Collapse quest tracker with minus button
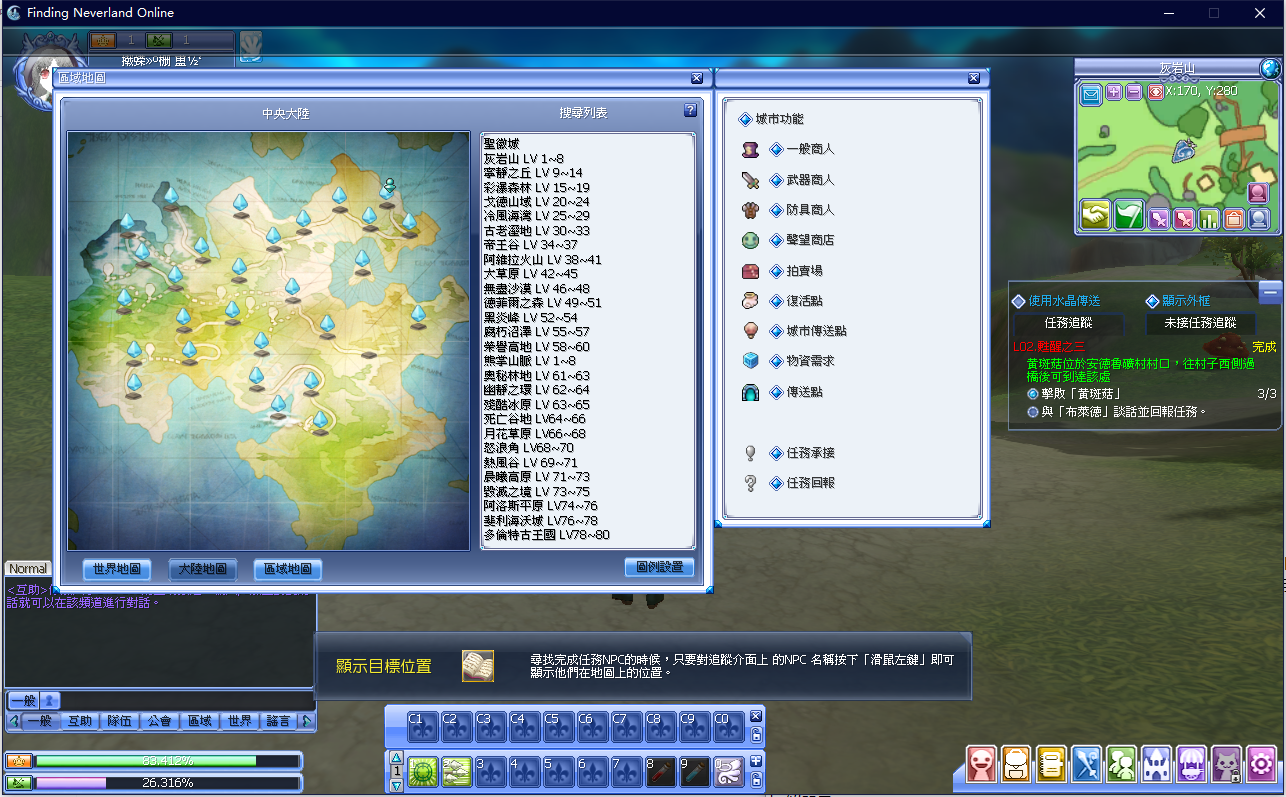The image size is (1286, 797). 1270,292
